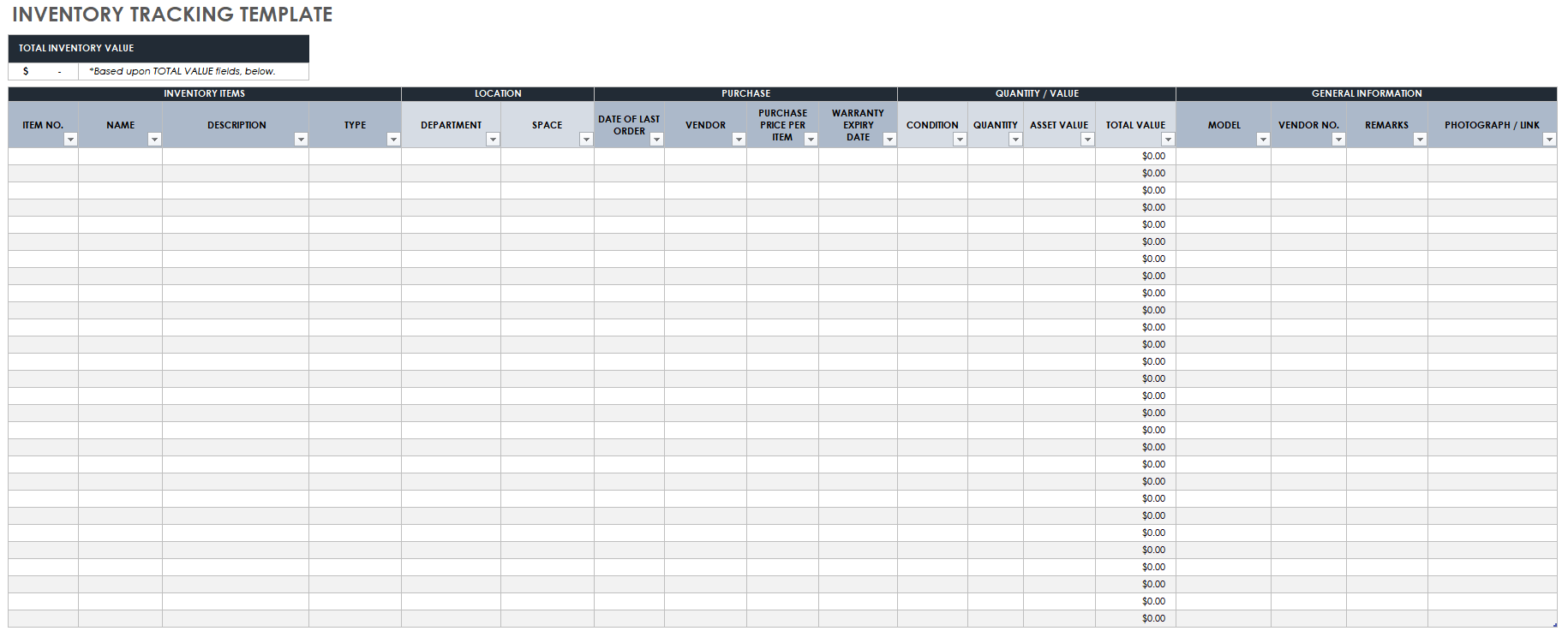The height and width of the screenshot is (631, 1568).
Task: Expand the TOTAL VALUE column filter
Action: coord(1168,140)
